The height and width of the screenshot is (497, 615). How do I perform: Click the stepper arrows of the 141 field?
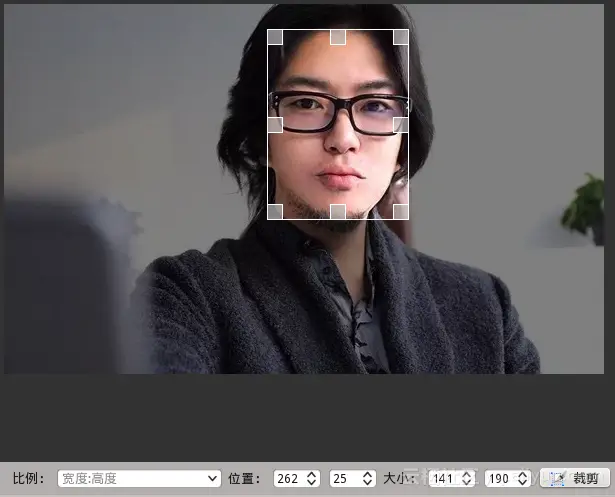pos(467,479)
